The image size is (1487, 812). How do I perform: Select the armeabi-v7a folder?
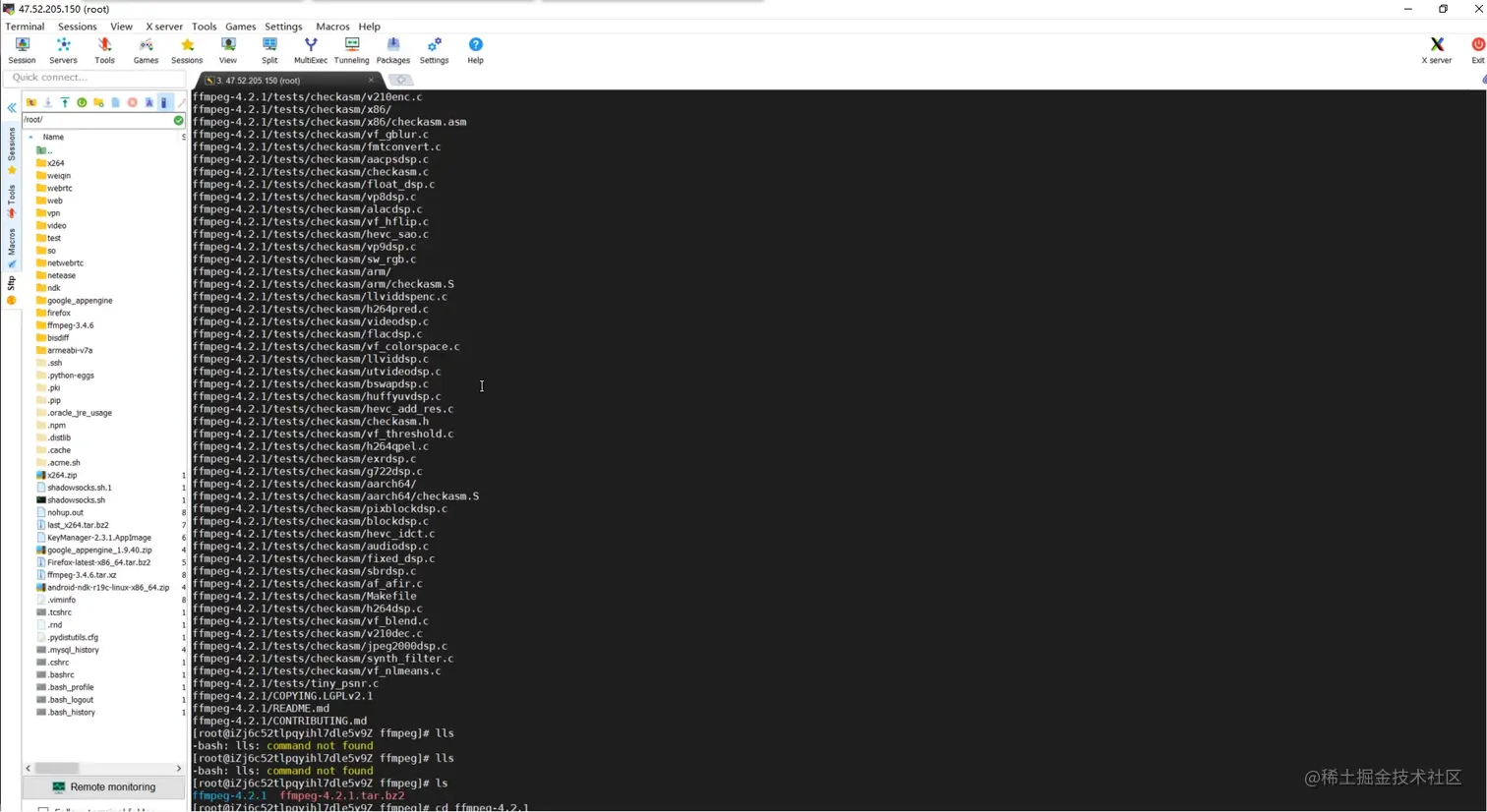click(64, 350)
